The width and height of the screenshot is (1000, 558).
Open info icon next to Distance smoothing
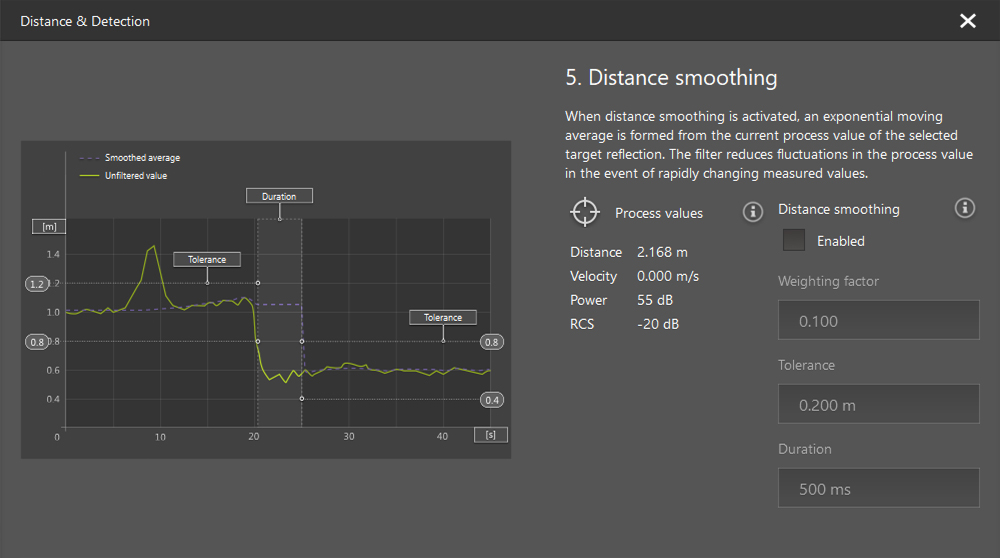click(x=964, y=208)
